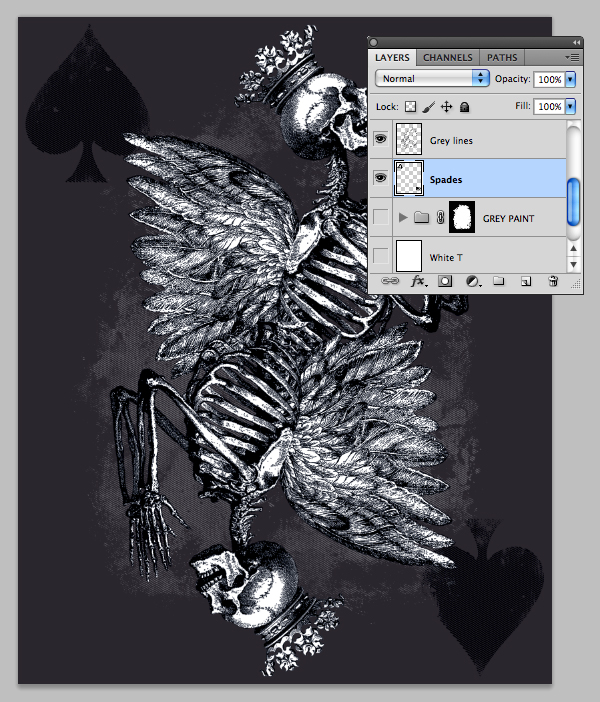Select the Layers tab
Screen dimensions: 600x702
point(392,58)
